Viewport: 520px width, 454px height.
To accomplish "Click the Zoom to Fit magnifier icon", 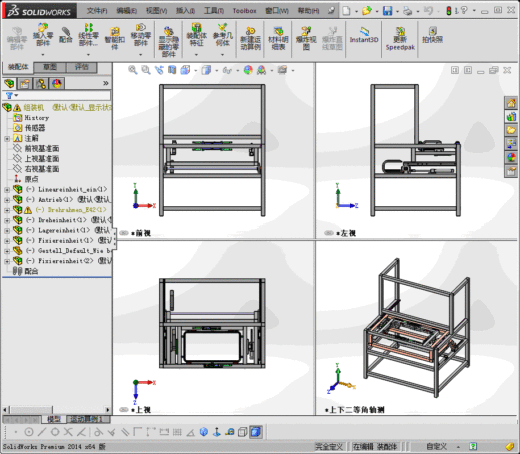I will click(x=133, y=70).
